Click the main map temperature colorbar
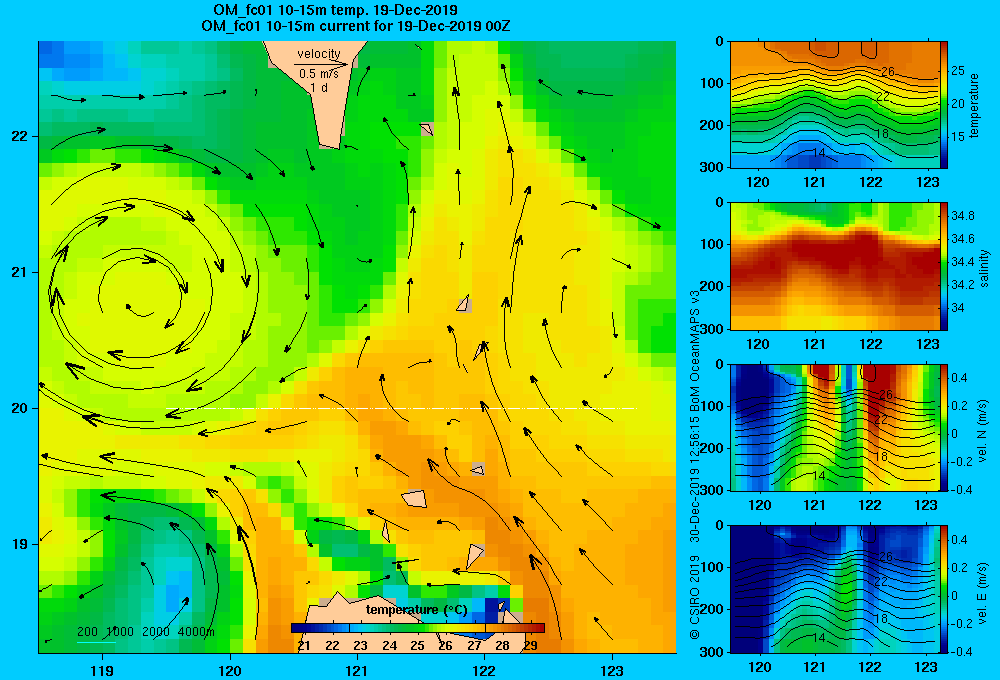This screenshot has width=1000, height=680. (x=418, y=628)
